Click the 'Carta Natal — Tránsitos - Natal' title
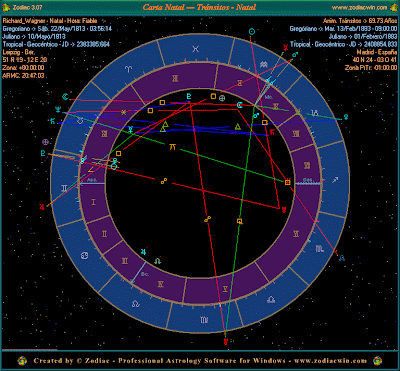The width and height of the screenshot is (400, 371). coord(199,7)
